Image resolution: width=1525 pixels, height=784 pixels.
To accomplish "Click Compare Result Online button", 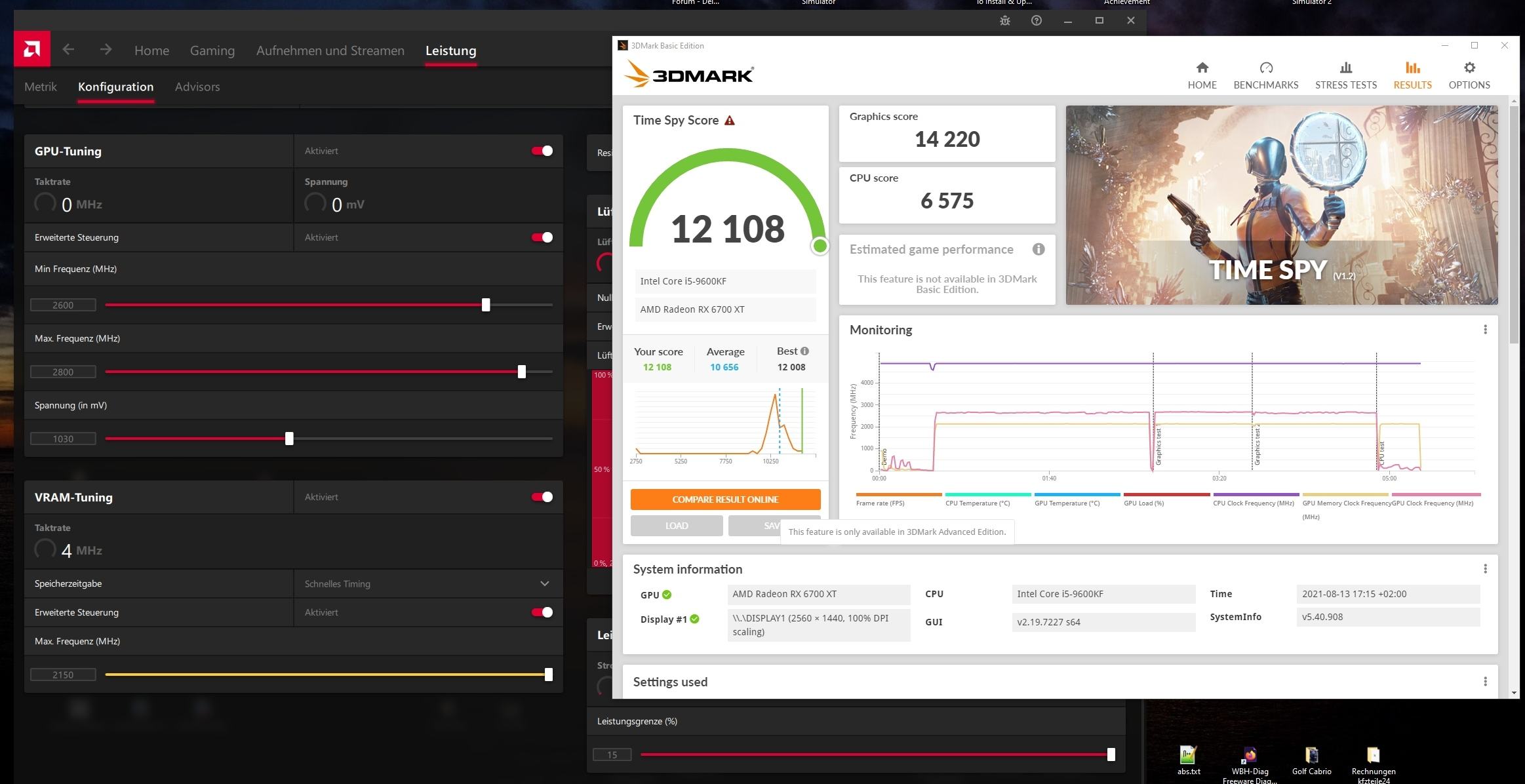I will pos(725,500).
